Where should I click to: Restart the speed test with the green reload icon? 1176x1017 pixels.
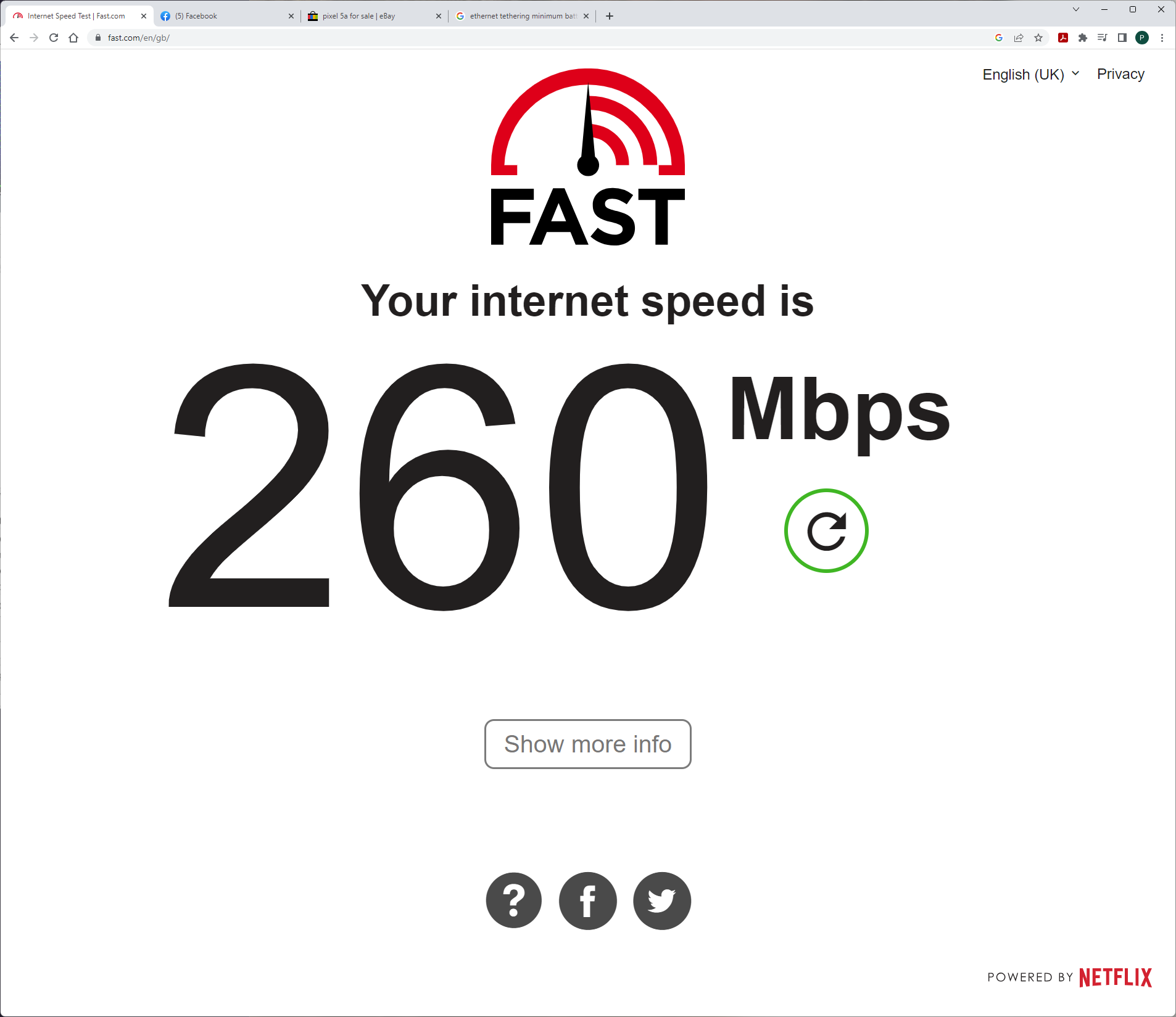826,531
